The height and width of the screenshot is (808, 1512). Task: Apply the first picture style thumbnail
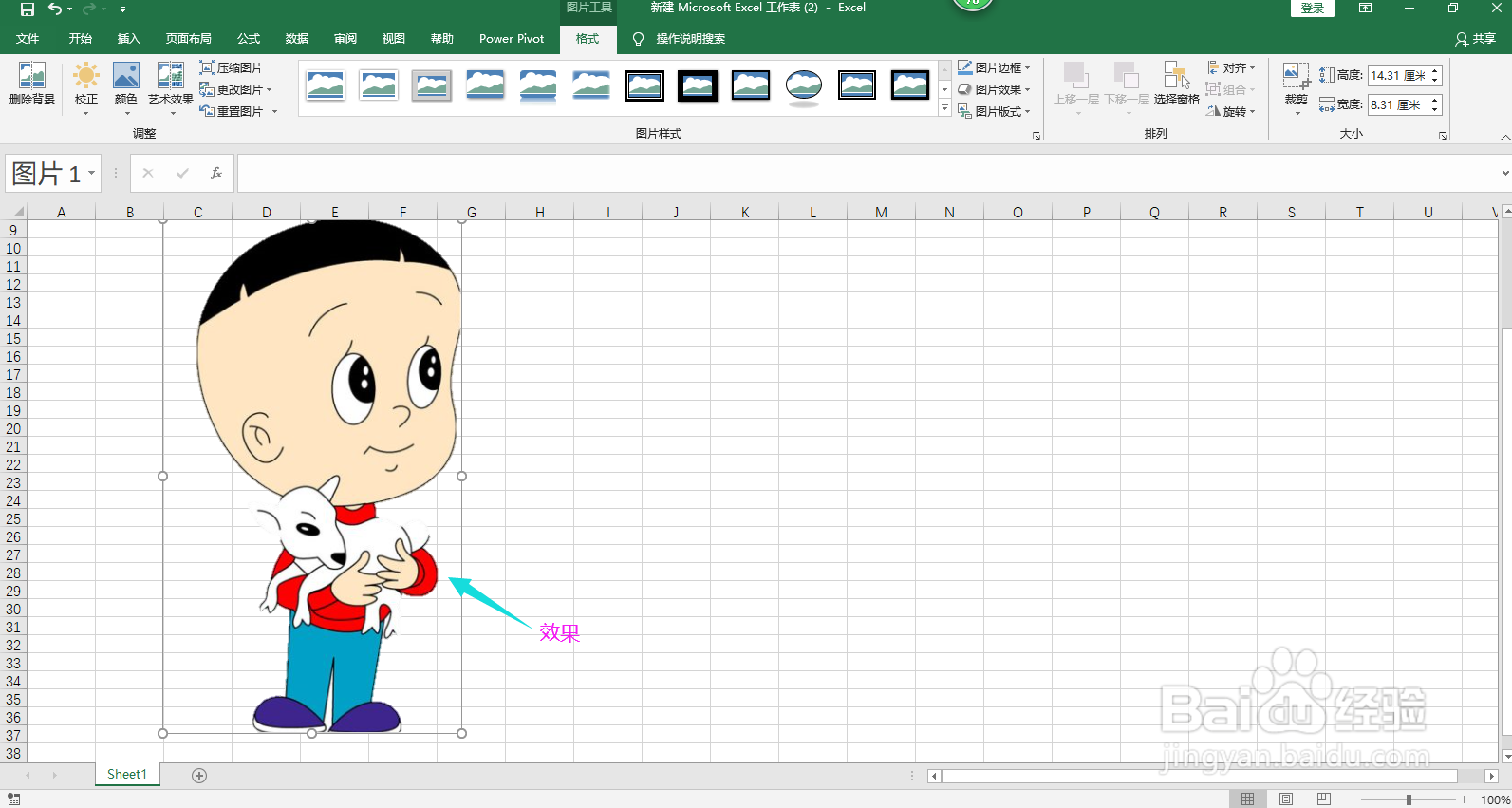coord(326,85)
